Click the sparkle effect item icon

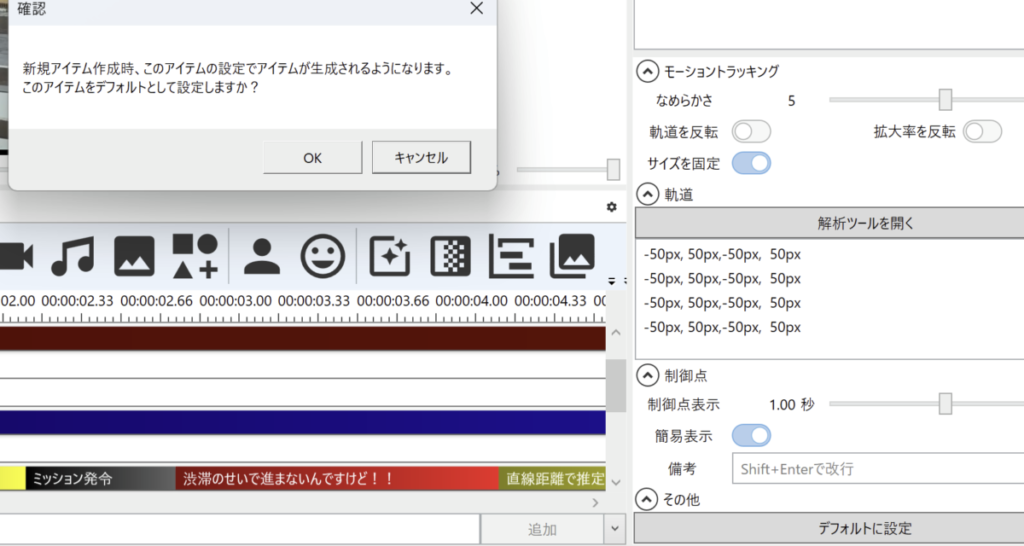[390, 257]
